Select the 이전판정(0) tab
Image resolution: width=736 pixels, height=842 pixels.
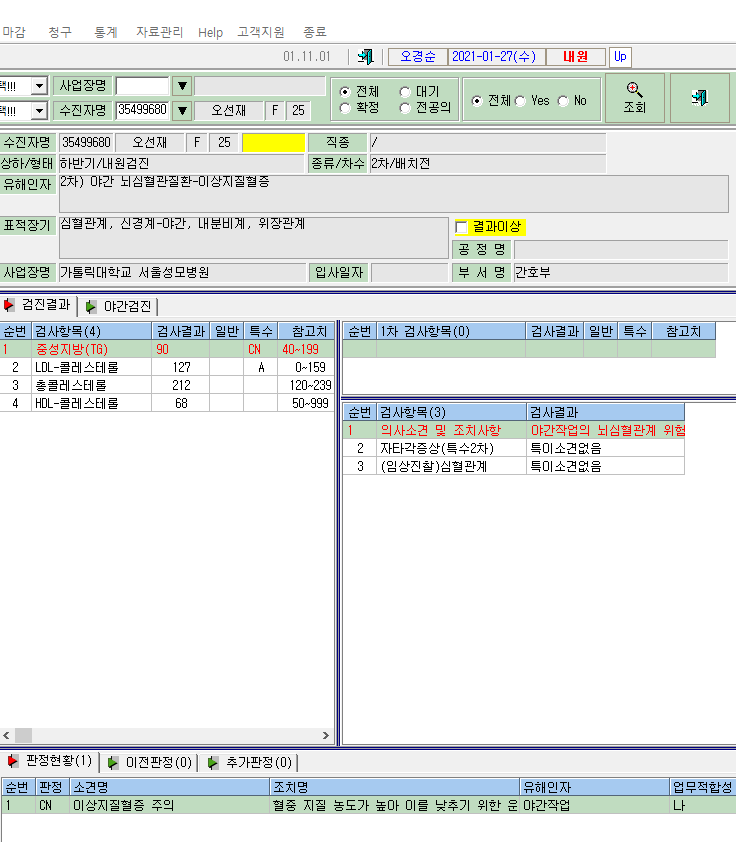151,762
